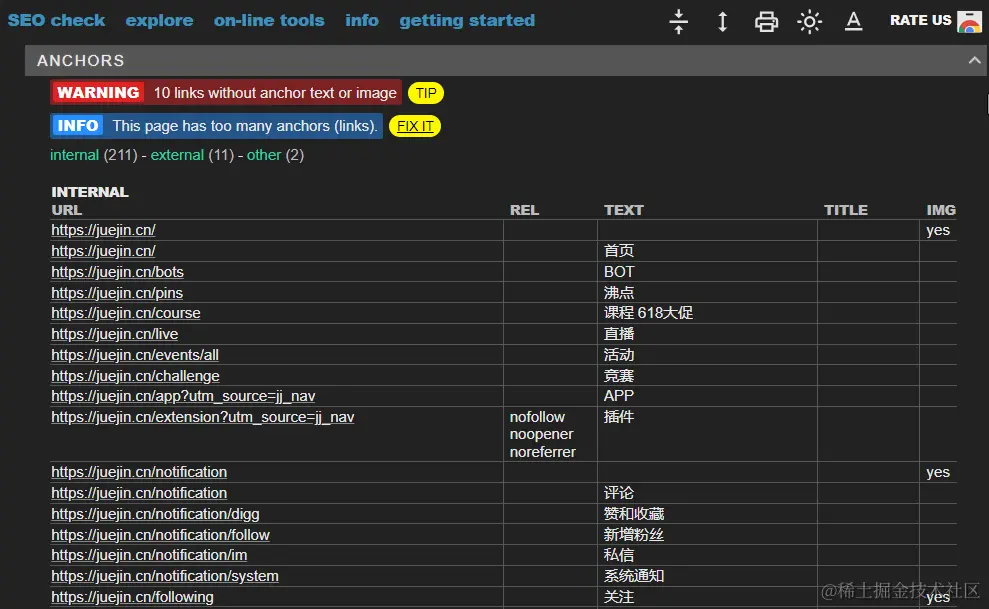Open the juejin.cn/notification link in the 评论 row
The height and width of the screenshot is (609, 989).
(x=139, y=493)
